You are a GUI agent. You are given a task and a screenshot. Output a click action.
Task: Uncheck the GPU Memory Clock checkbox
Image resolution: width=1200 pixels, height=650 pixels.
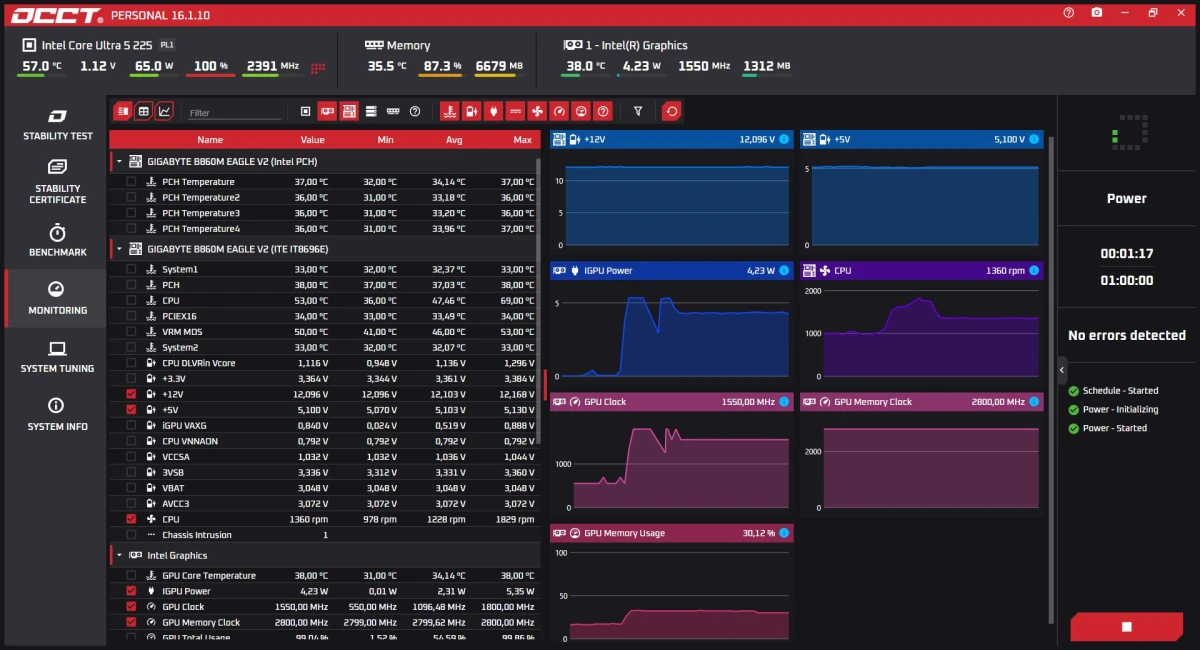pos(131,622)
